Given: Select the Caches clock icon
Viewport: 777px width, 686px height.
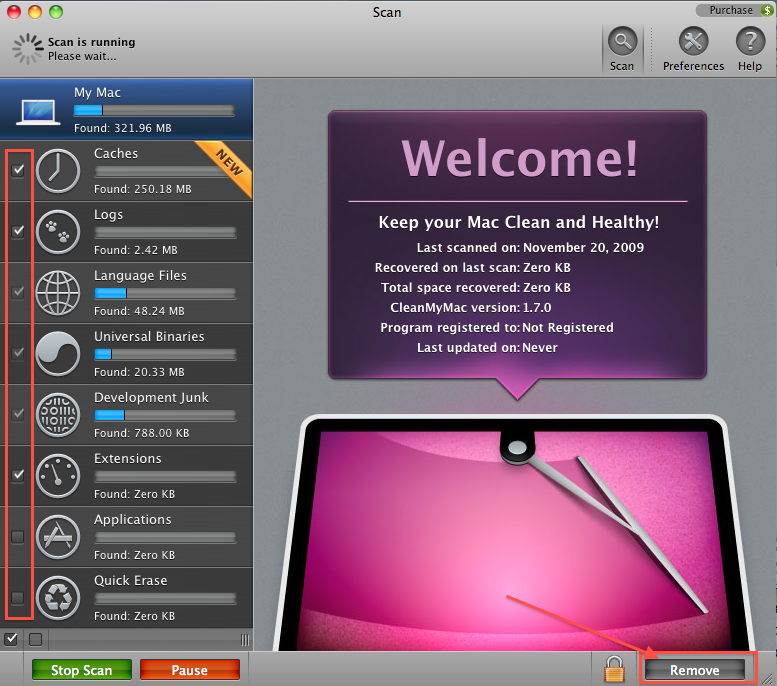Looking at the screenshot, I should [57, 171].
